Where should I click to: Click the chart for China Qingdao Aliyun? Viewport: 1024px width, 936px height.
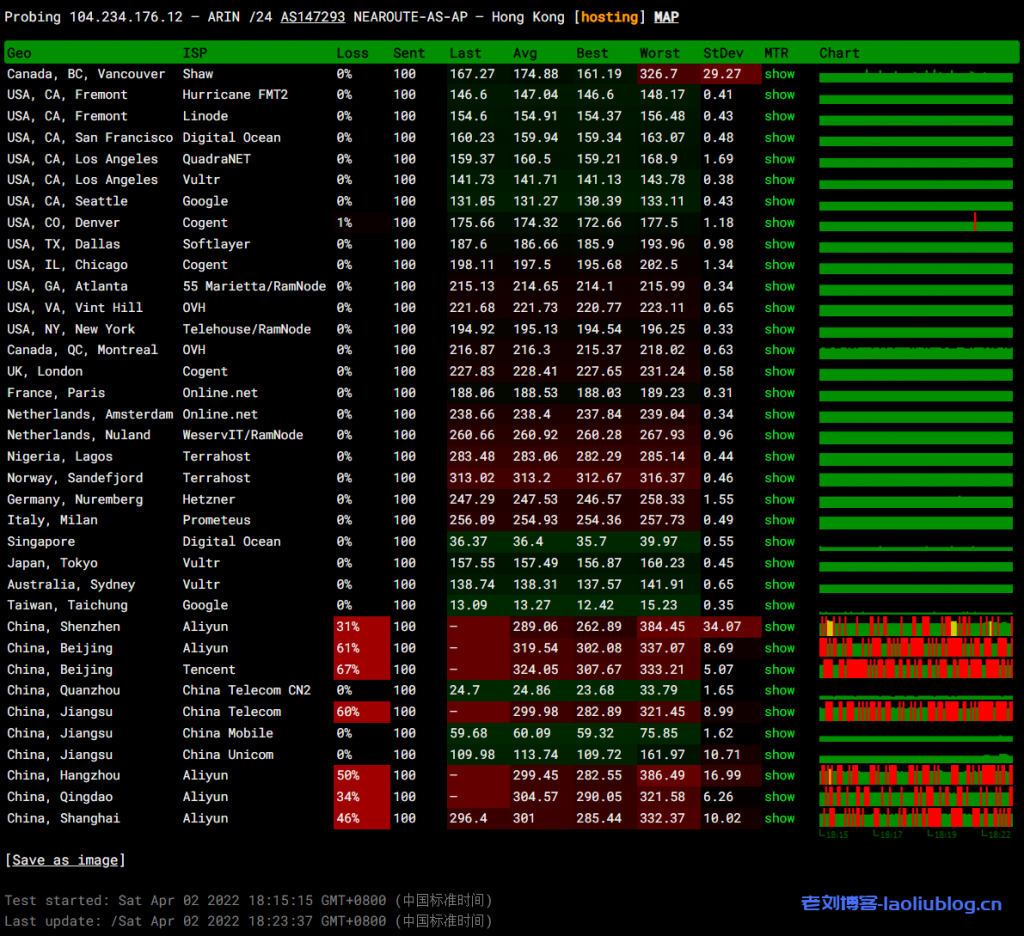(915, 797)
